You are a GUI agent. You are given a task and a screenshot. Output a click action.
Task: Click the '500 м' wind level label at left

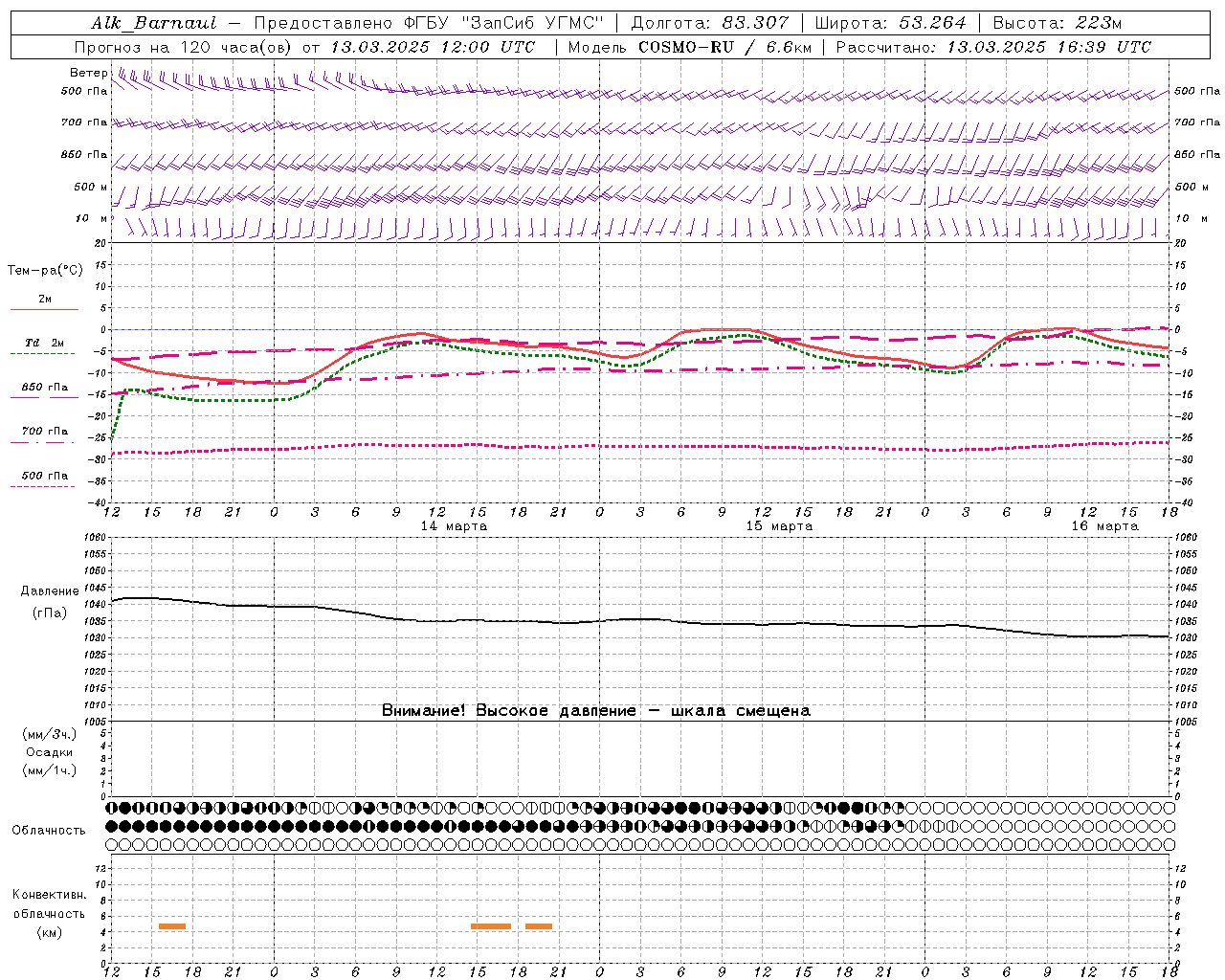click(91, 187)
